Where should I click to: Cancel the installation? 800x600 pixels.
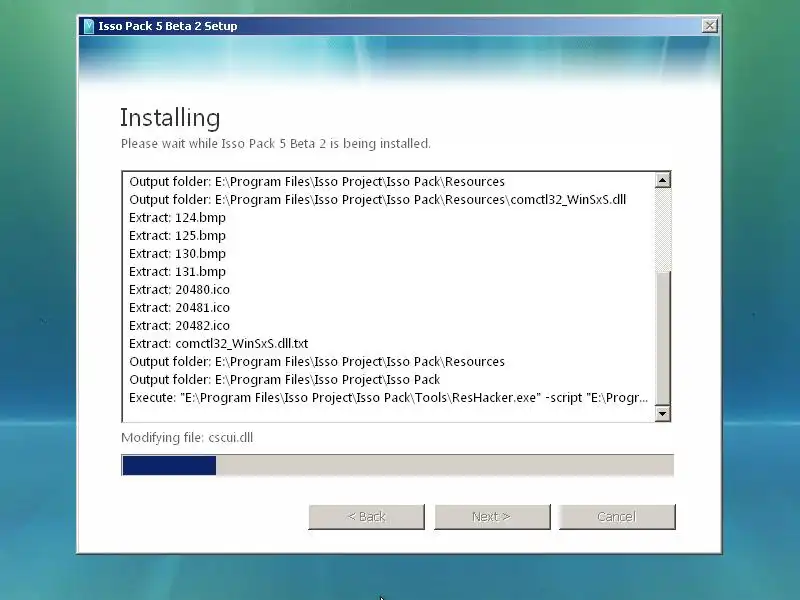(617, 517)
